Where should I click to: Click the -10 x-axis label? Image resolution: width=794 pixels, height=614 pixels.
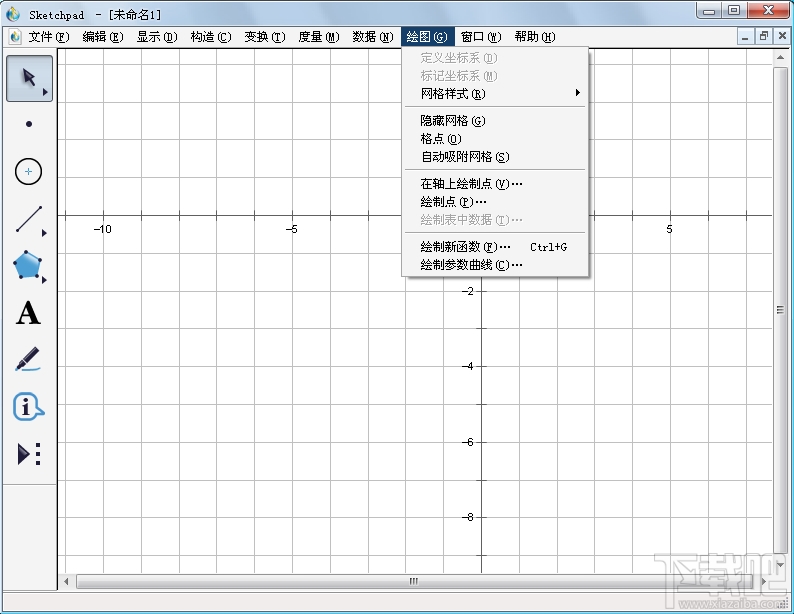[x=103, y=229]
